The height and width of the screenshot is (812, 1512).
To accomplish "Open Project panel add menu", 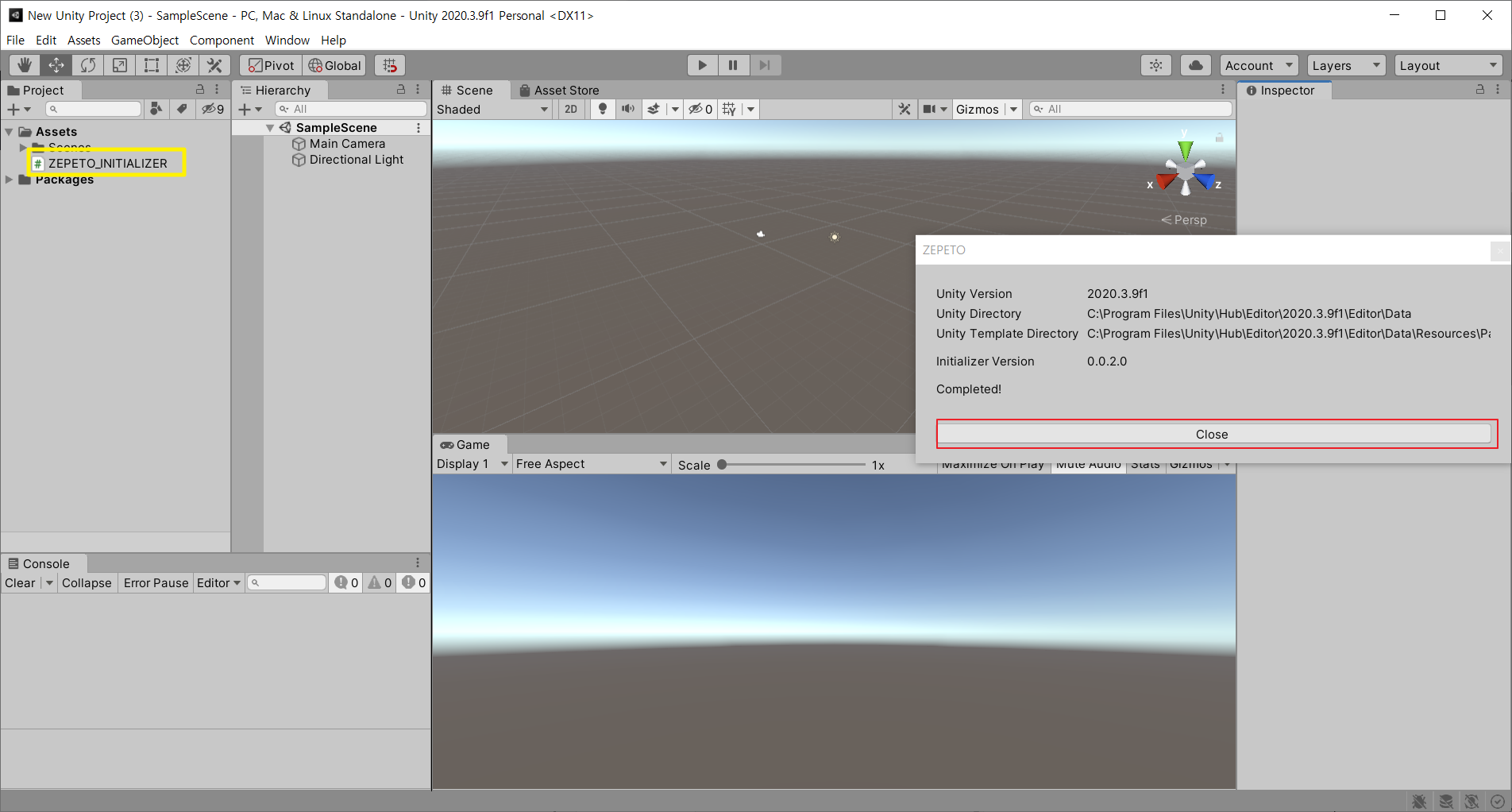I will point(18,109).
